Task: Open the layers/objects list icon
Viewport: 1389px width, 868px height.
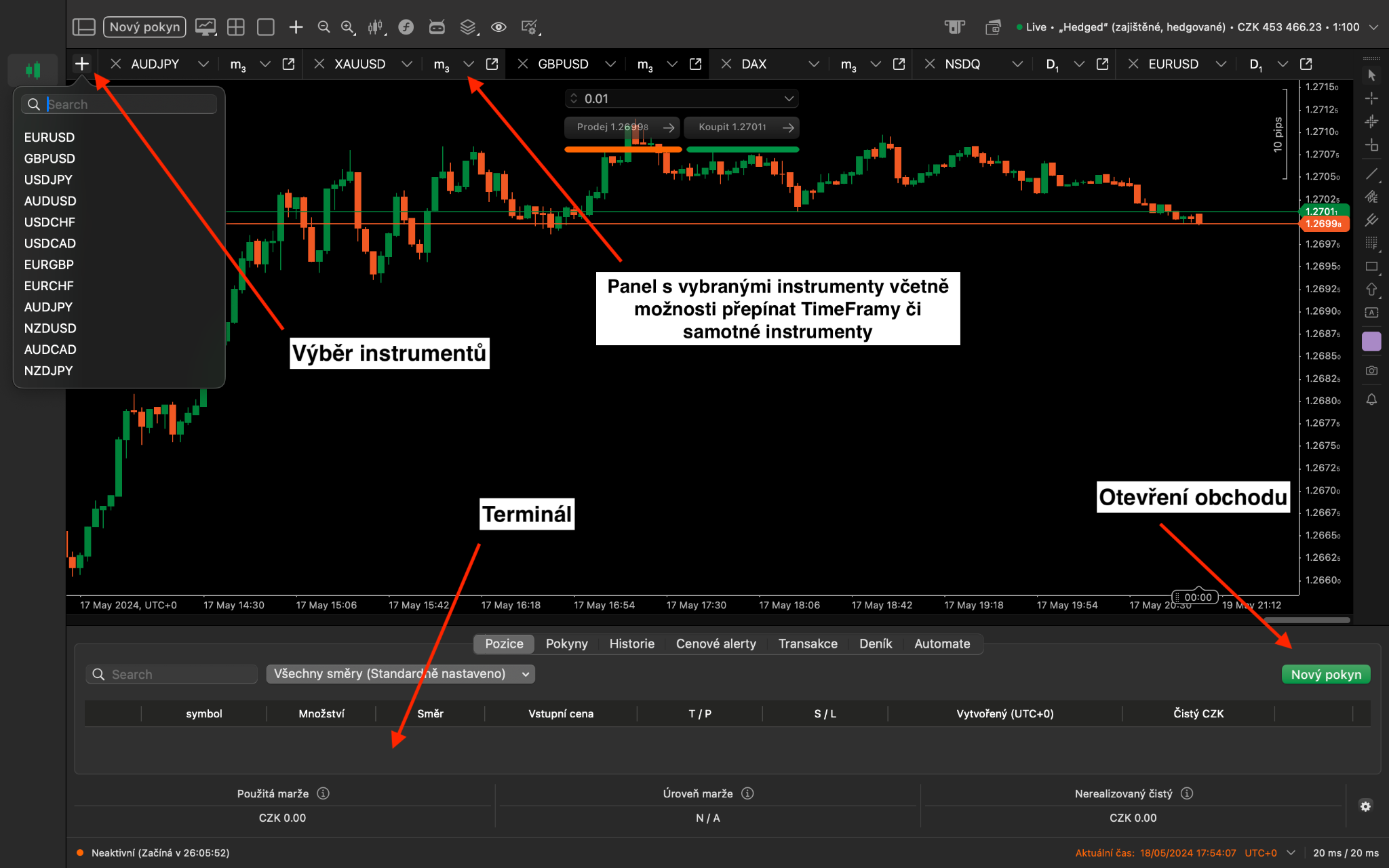Action: (468, 27)
